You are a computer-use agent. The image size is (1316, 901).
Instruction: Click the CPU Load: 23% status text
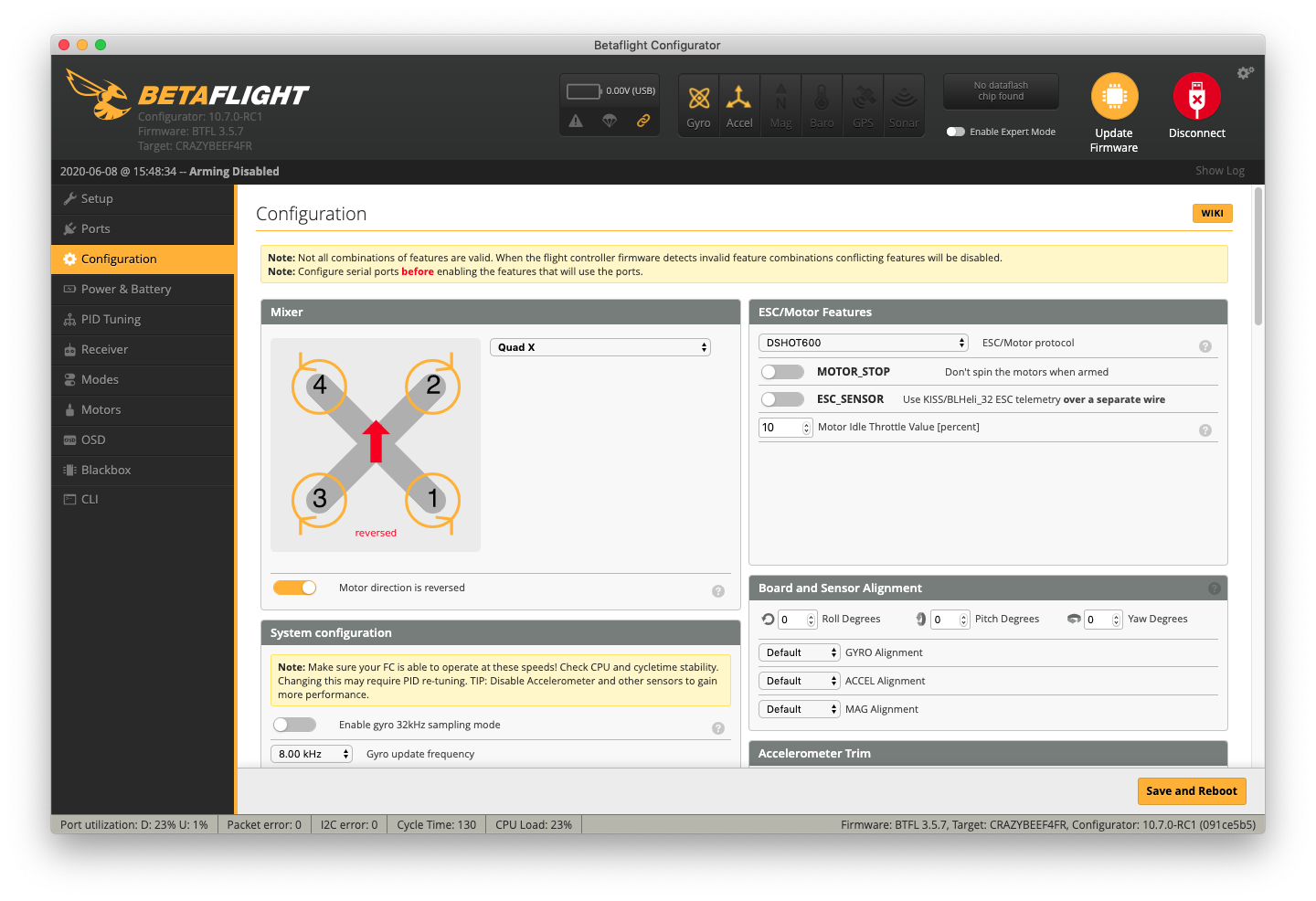534,824
